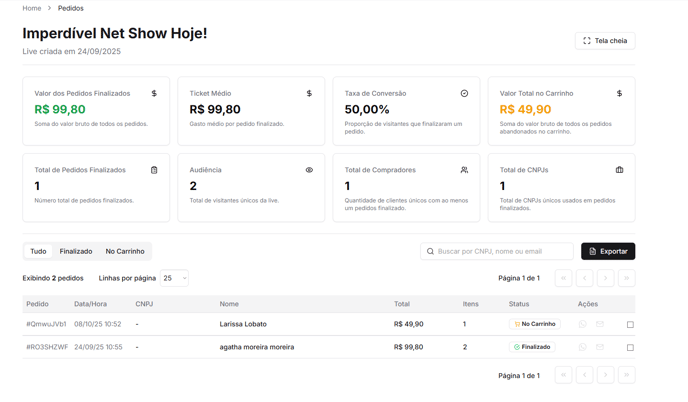Click top pagination next page arrow
Screen dimensions: 688x402
coord(605,278)
